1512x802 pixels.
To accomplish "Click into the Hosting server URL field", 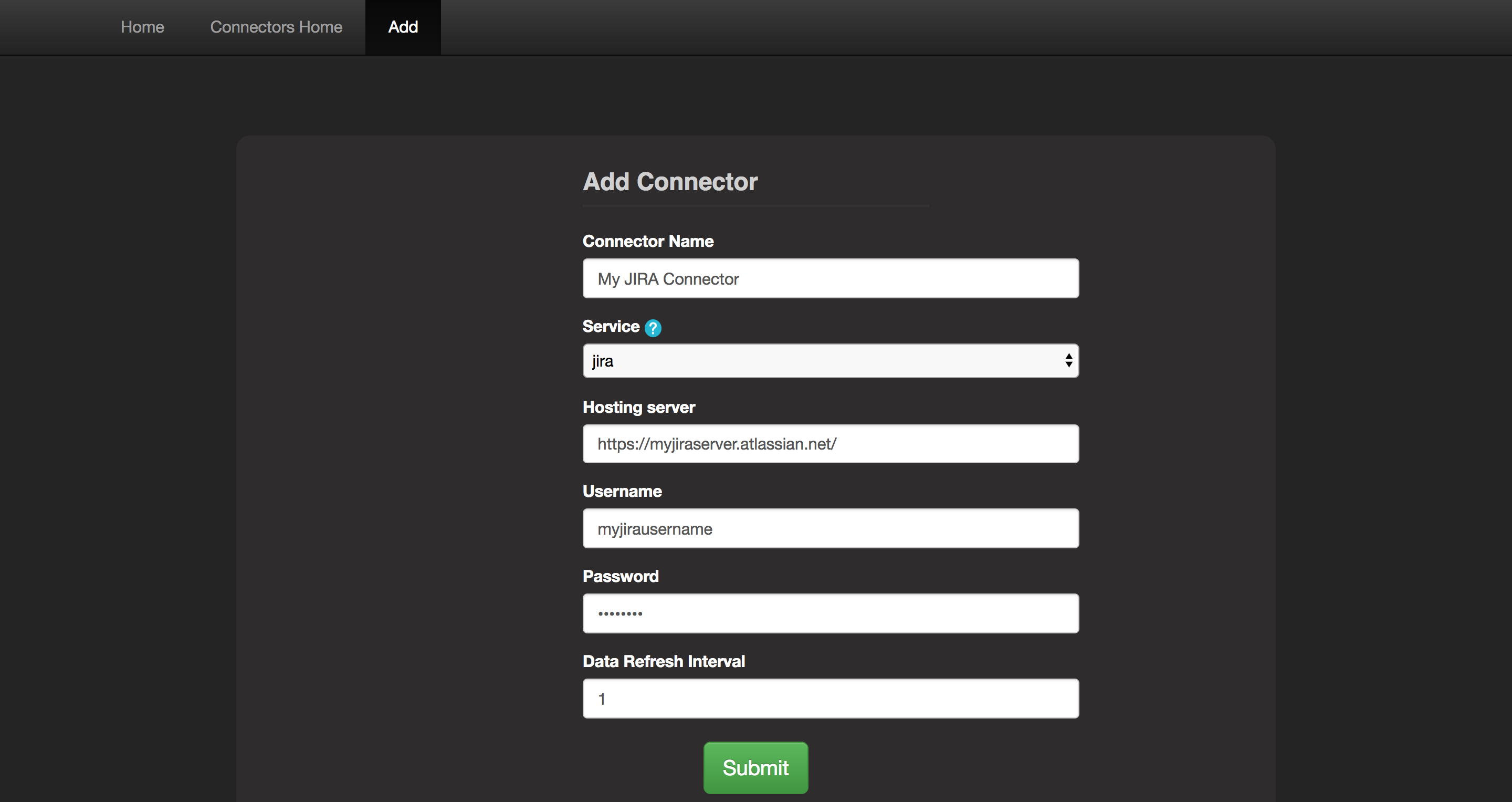I will tap(831, 444).
